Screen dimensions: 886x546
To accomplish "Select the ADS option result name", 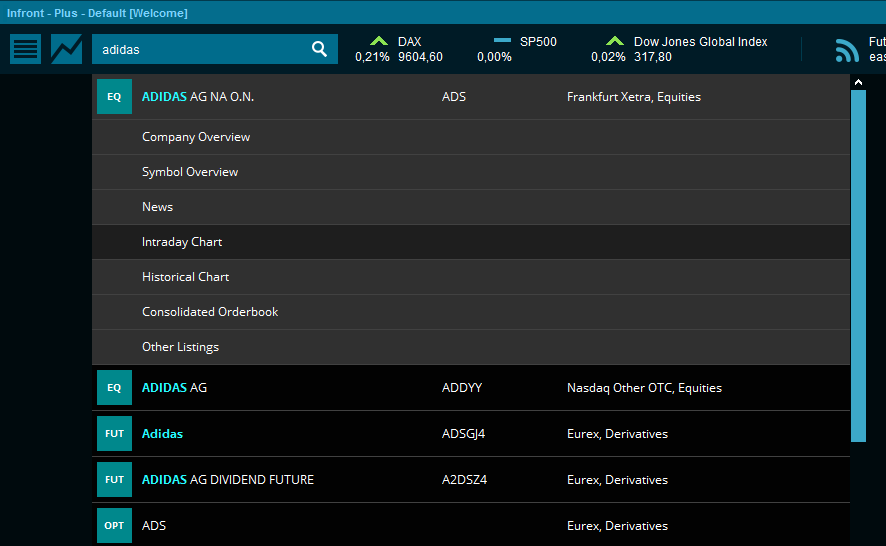I will [154, 526].
